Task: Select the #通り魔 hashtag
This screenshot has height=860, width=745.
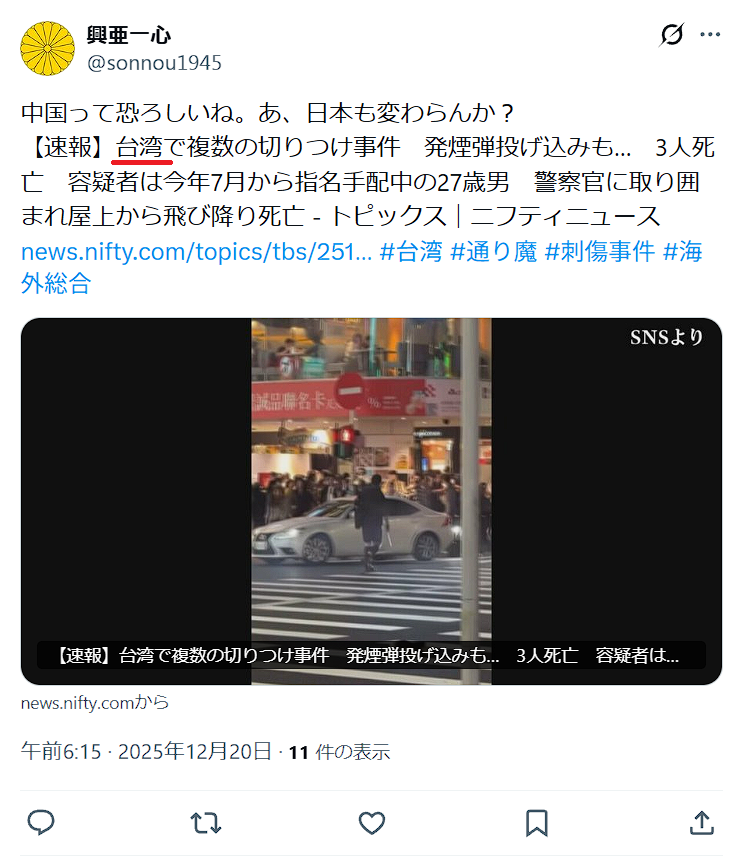Action: [494, 252]
